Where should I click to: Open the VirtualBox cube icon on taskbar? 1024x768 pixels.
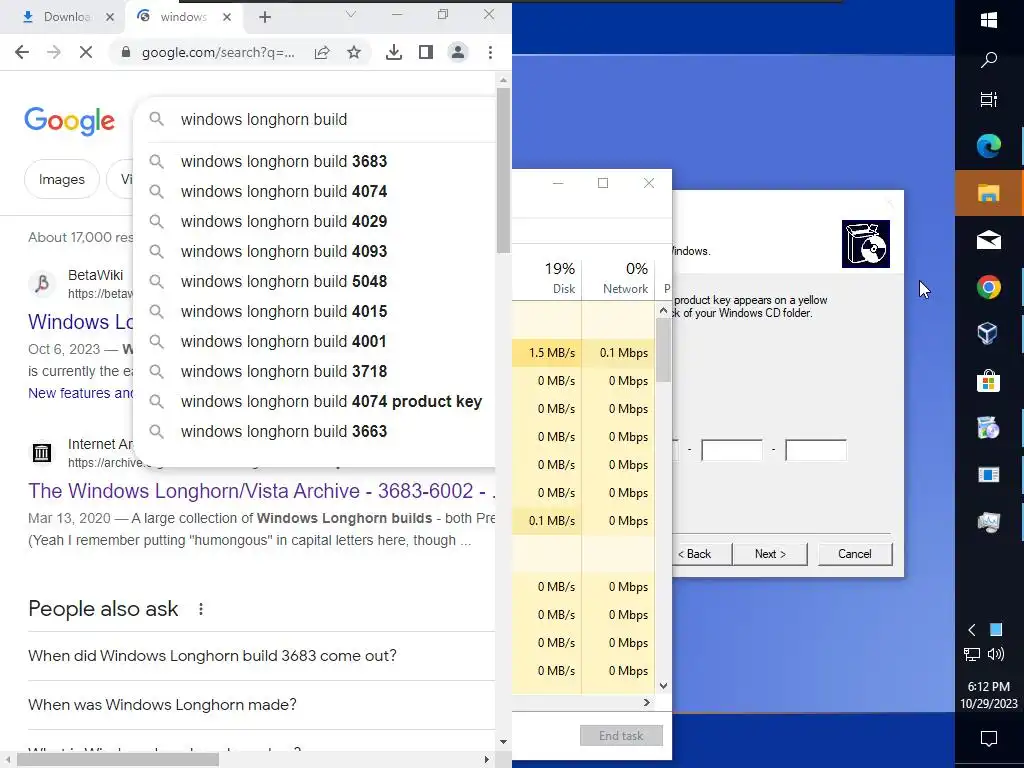coord(989,334)
